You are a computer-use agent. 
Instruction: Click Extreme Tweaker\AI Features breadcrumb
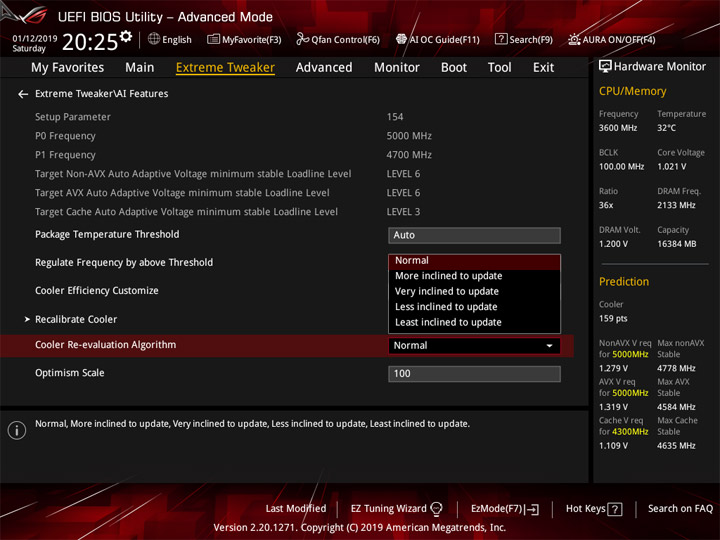pos(101,94)
